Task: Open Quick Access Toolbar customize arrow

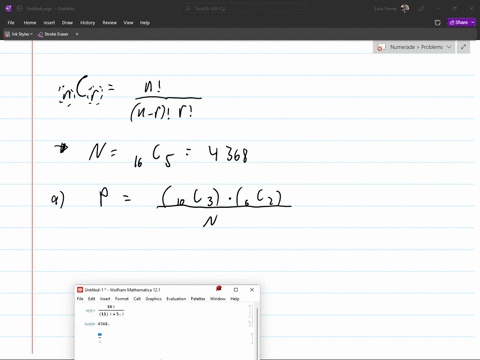Action: pyautogui.click(x=77, y=34)
